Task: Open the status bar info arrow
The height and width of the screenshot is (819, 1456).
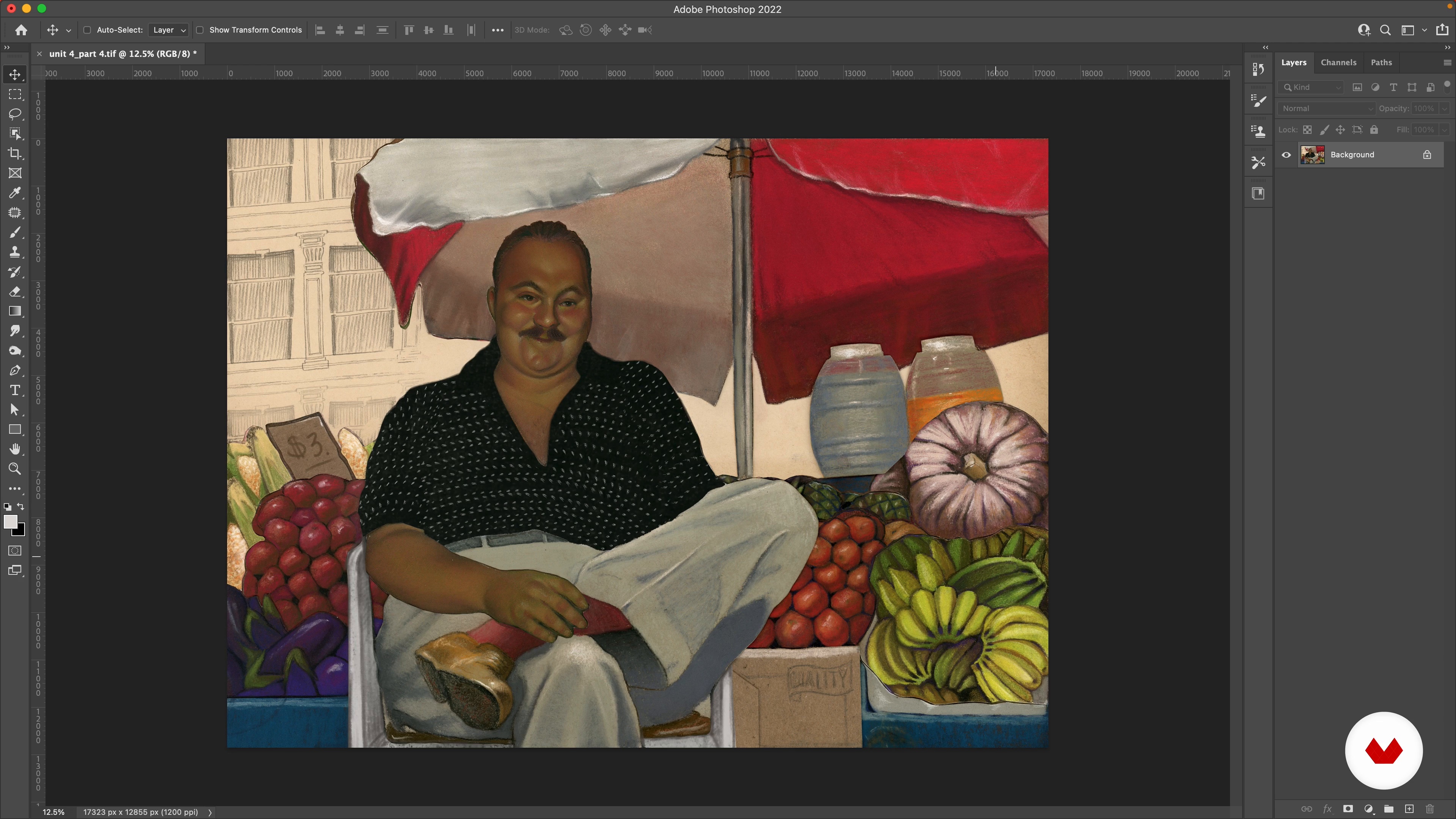Action: [x=210, y=812]
